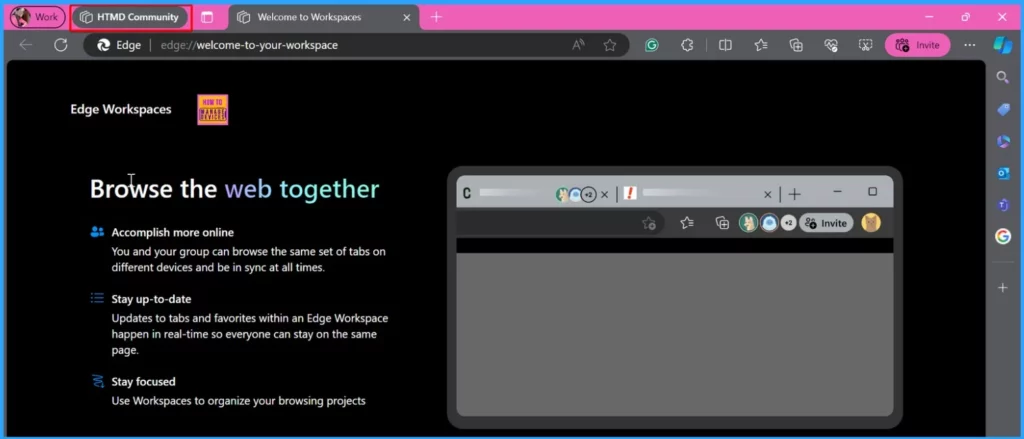
Task: Click the Browse the web together headline
Action: click(x=234, y=189)
